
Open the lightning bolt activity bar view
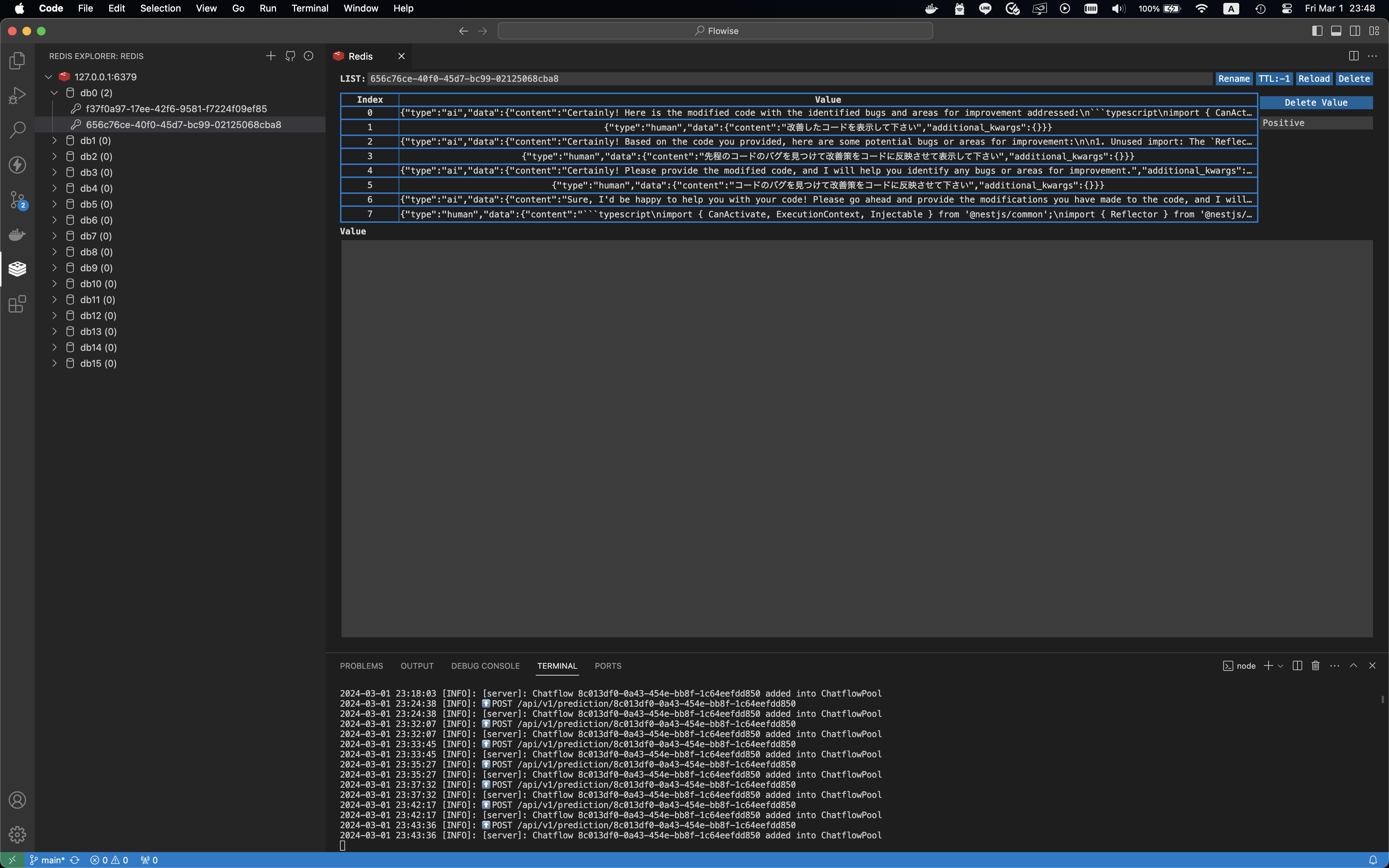[x=17, y=165]
